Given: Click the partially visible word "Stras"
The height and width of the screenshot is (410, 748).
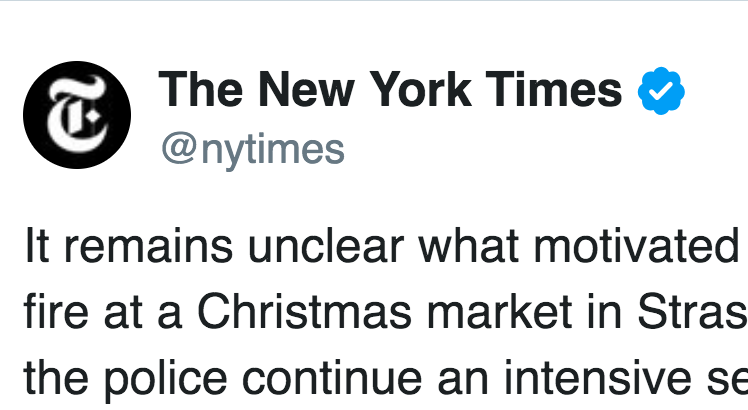Looking at the screenshot, I should 692,312.
